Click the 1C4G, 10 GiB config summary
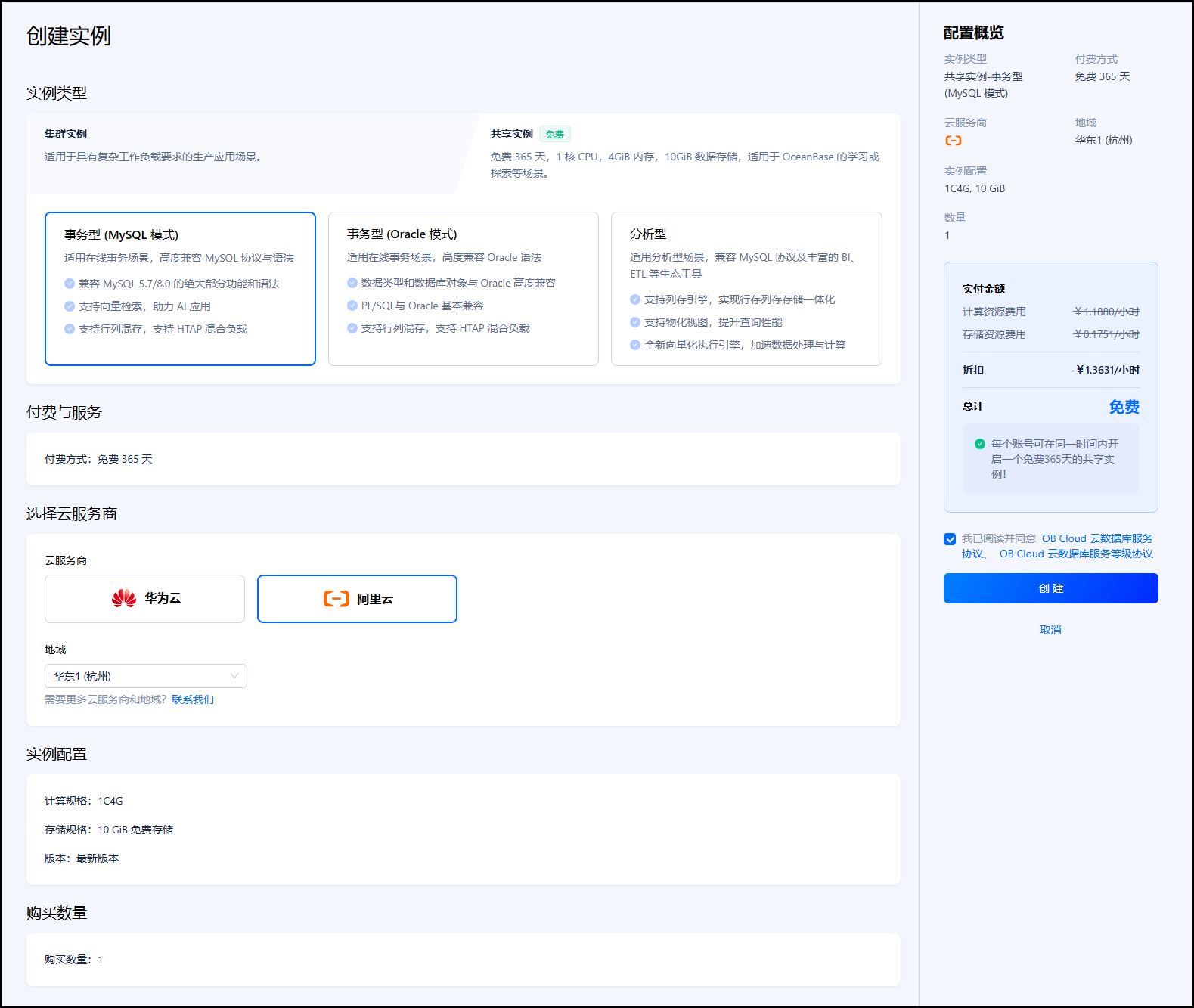Viewport: 1194px width, 1008px height. pyautogui.click(x=975, y=188)
